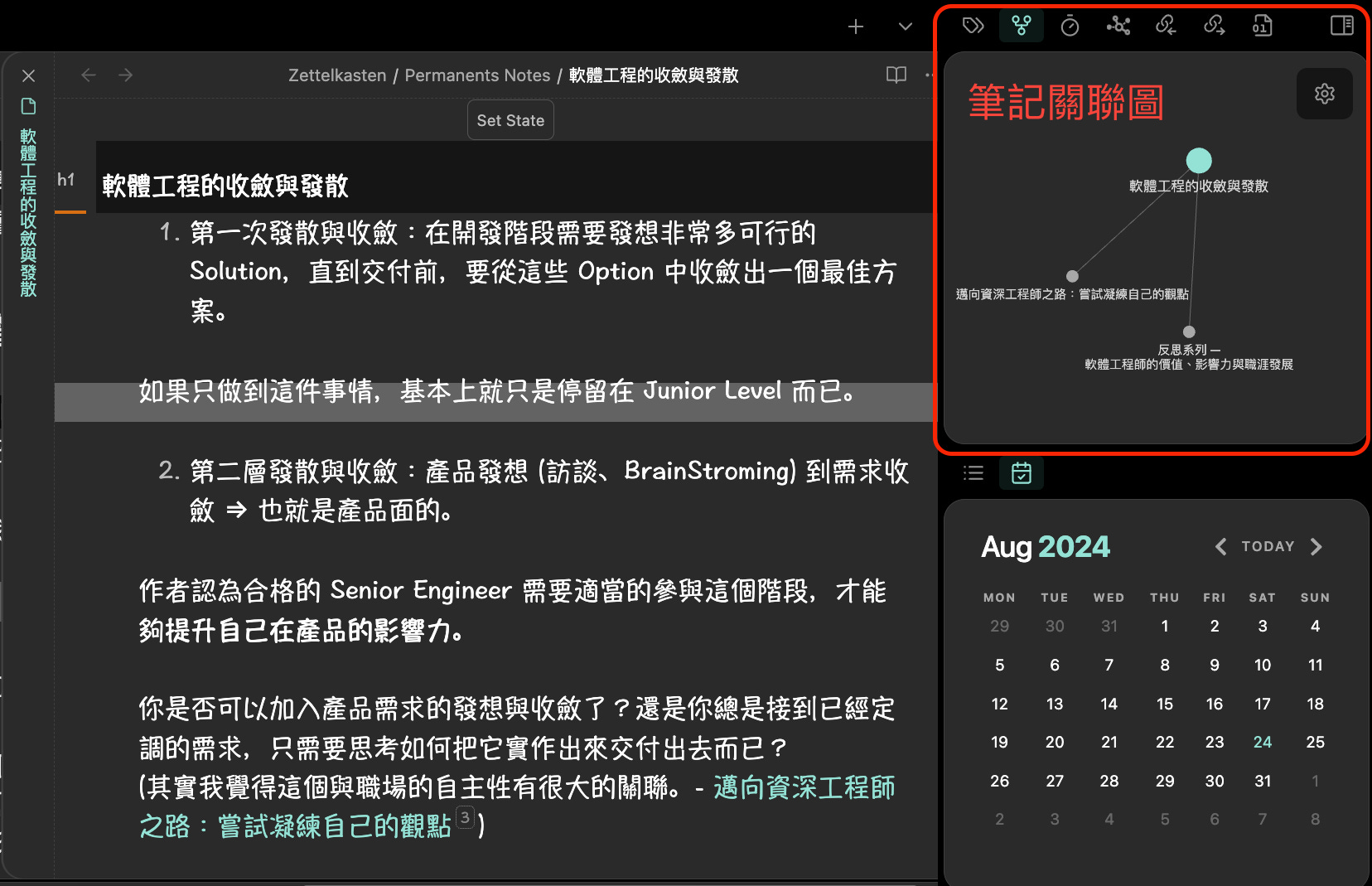
Task: Go to next month in calendar
Action: click(1316, 546)
